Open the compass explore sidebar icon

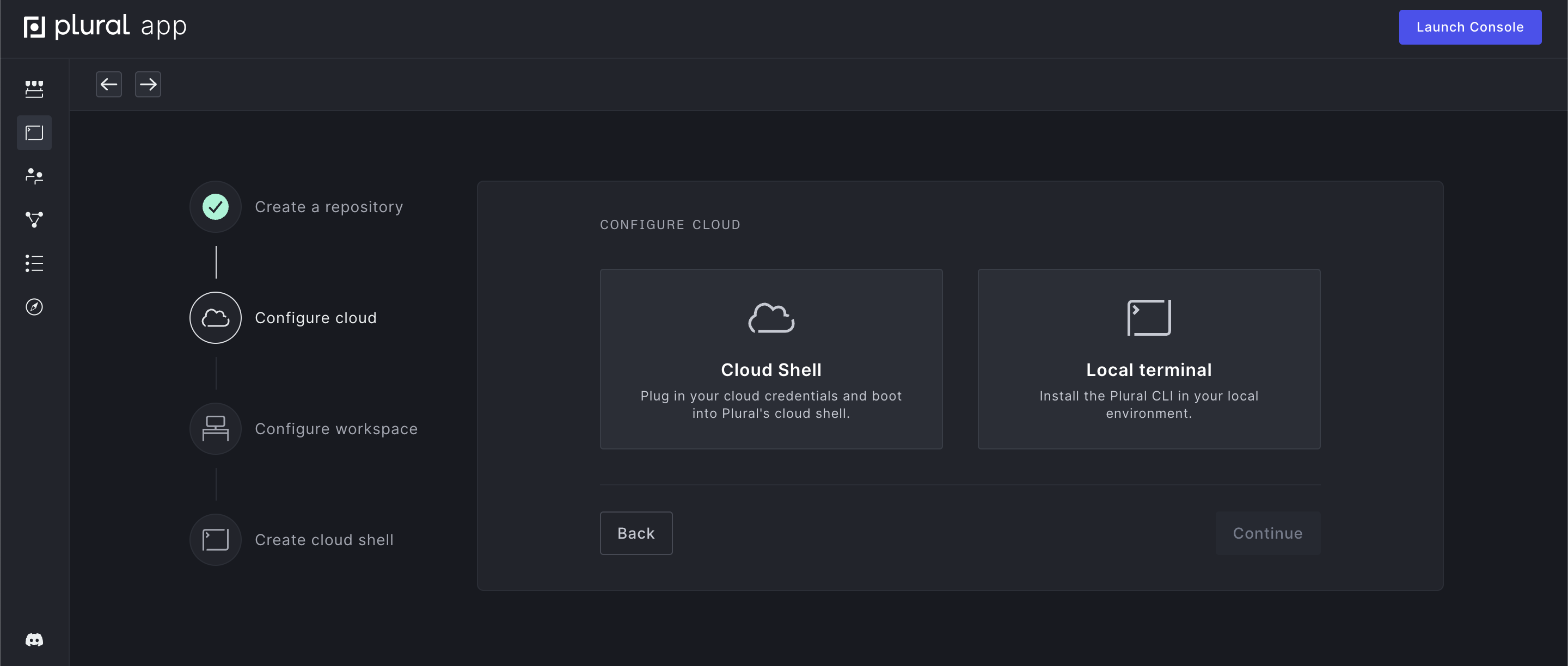point(34,306)
